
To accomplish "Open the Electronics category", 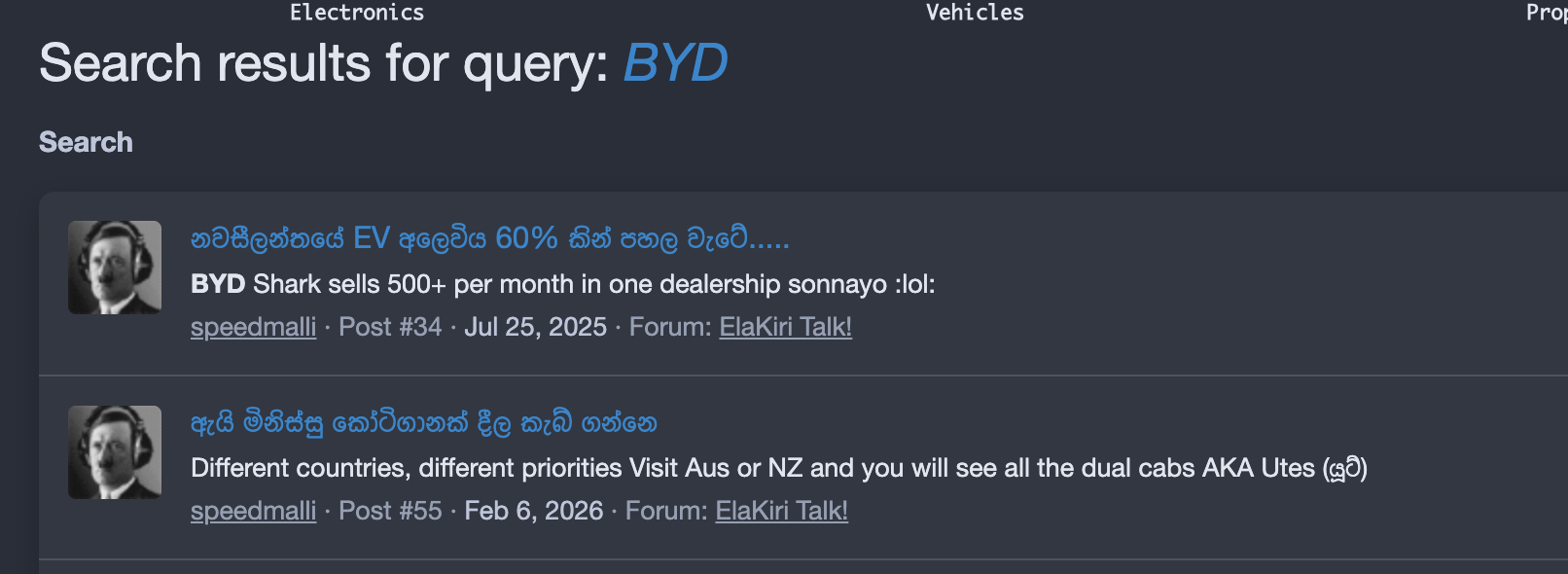I will pyautogui.click(x=357, y=13).
